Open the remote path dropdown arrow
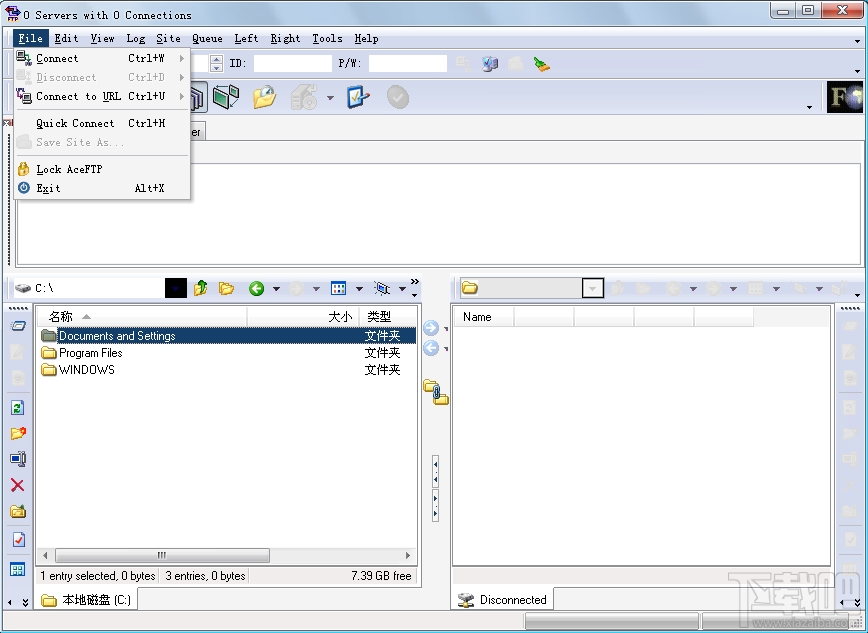 coord(593,288)
